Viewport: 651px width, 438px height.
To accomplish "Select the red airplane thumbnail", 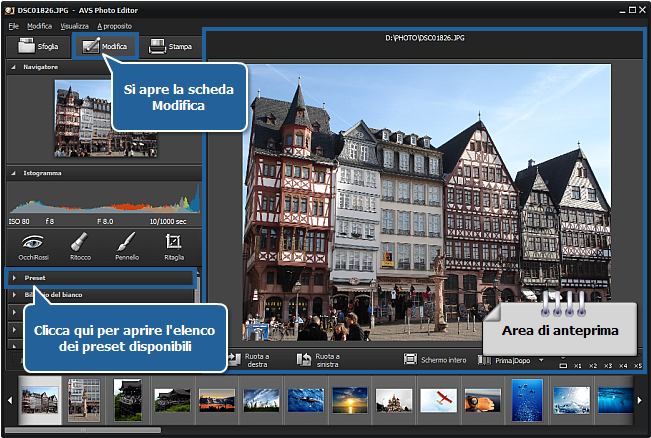I will 438,400.
